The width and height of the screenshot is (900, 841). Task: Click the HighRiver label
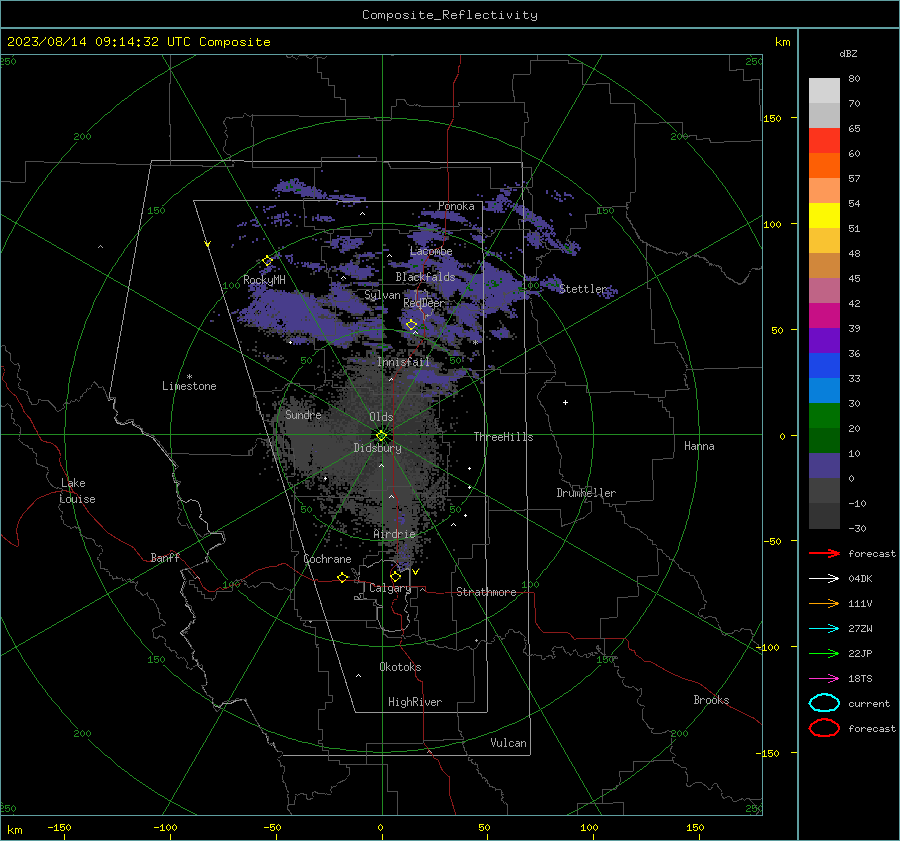tap(415, 702)
